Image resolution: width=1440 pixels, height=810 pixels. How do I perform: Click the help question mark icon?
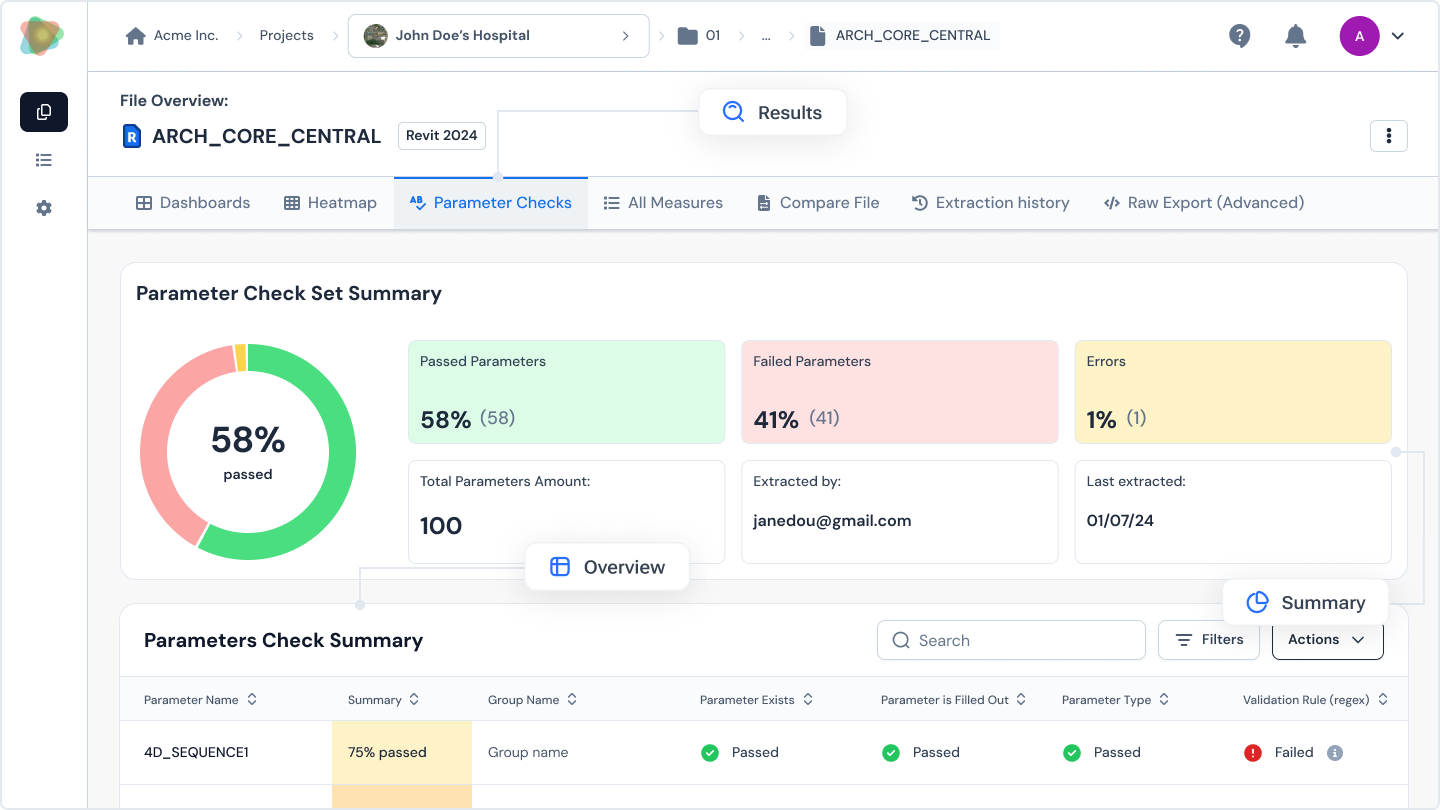click(x=1239, y=36)
